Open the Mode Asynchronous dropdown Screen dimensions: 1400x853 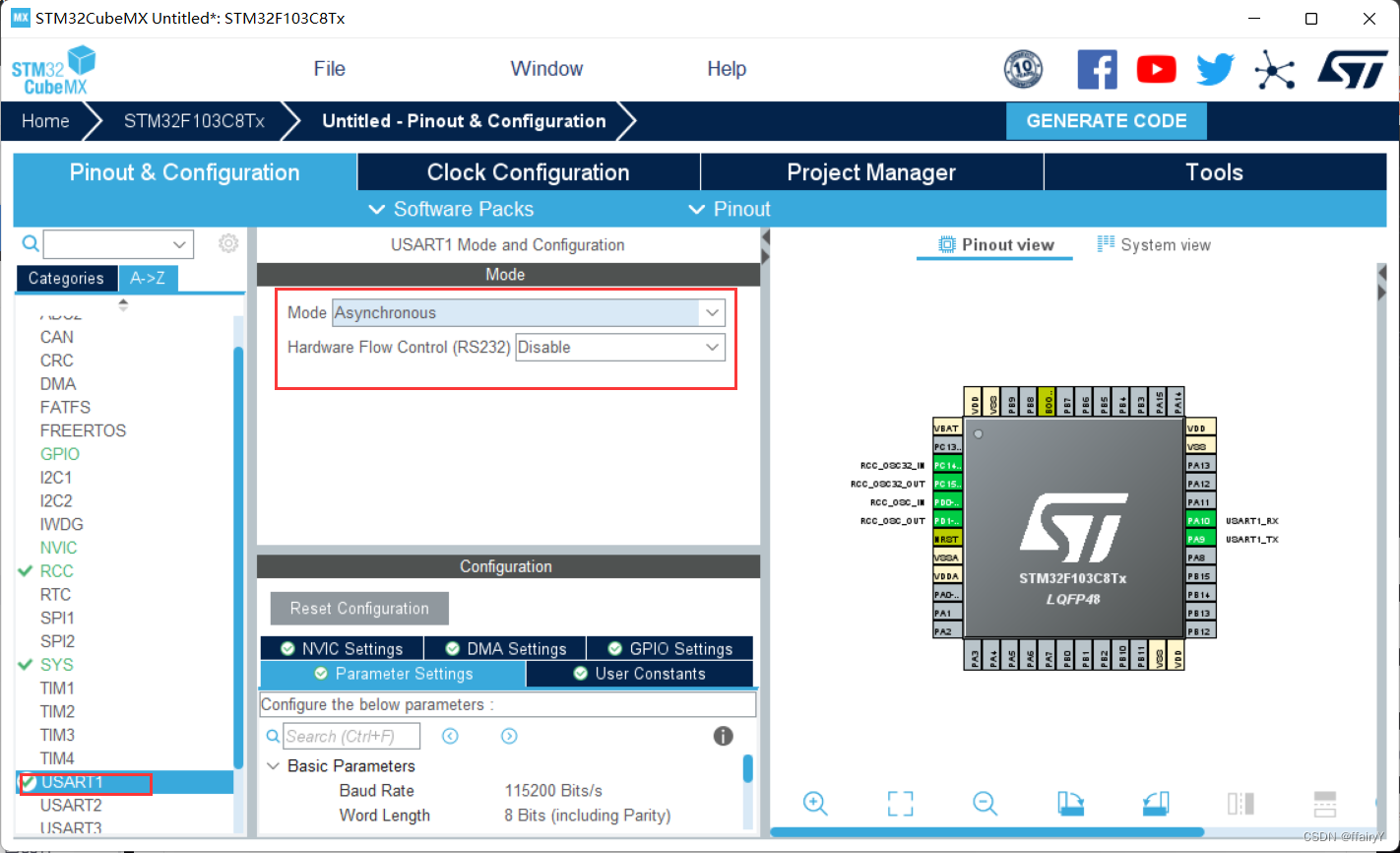pos(529,313)
